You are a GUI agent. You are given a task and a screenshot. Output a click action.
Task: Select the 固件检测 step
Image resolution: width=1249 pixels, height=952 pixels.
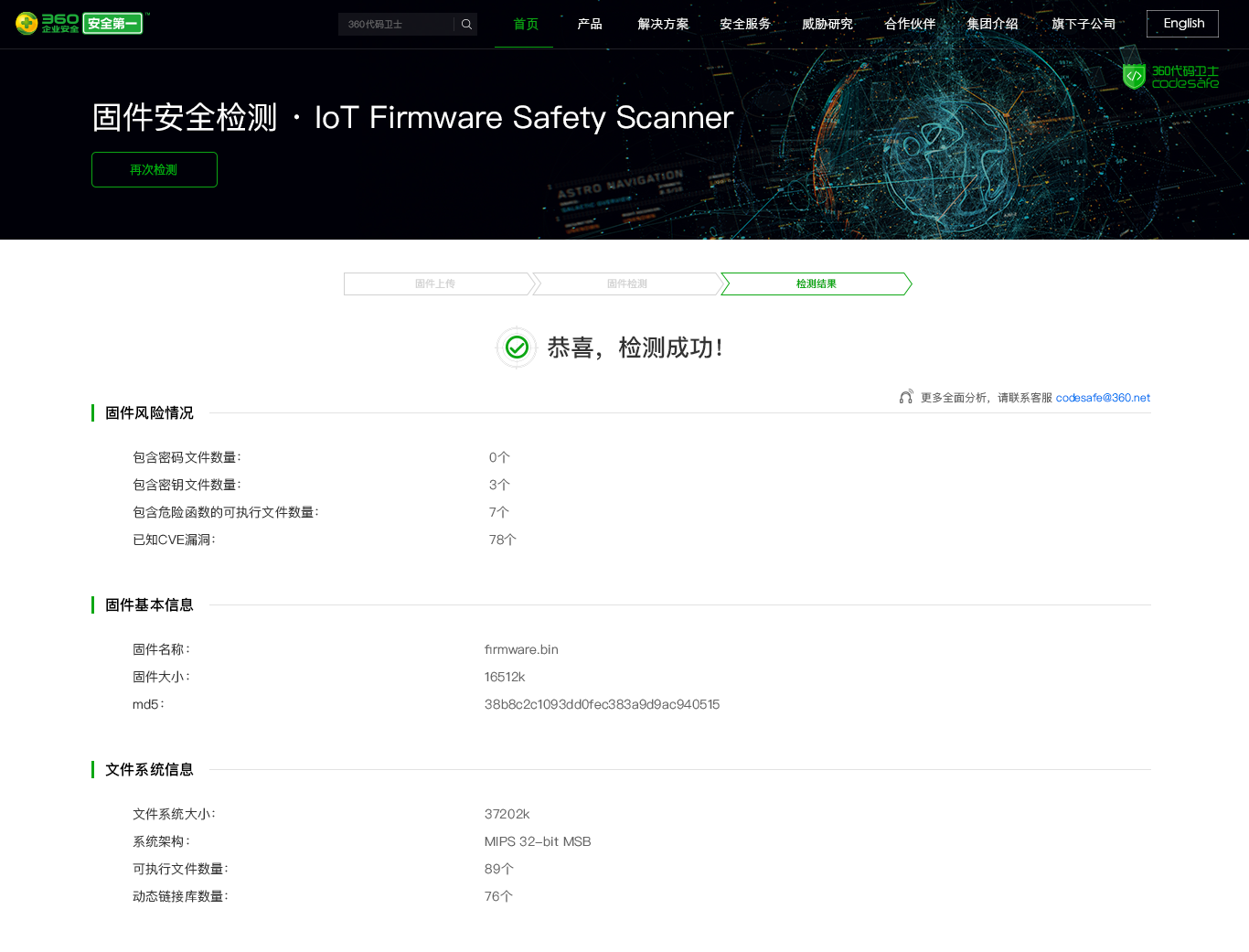click(627, 284)
